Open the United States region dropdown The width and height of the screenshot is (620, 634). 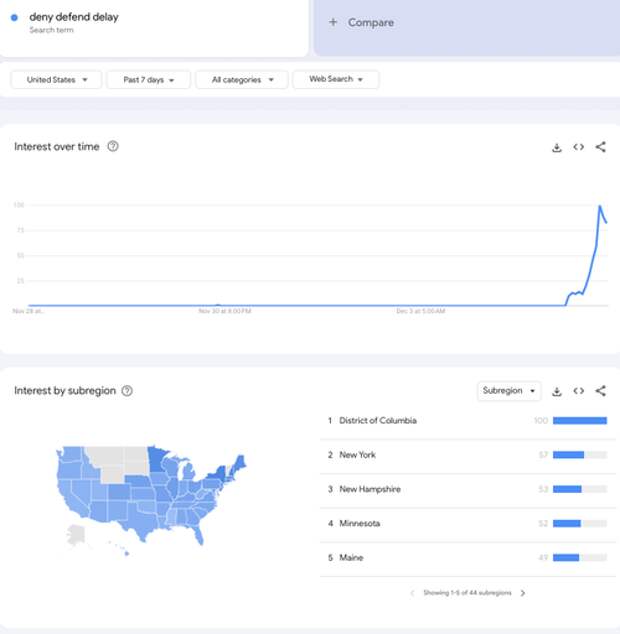click(x=56, y=80)
